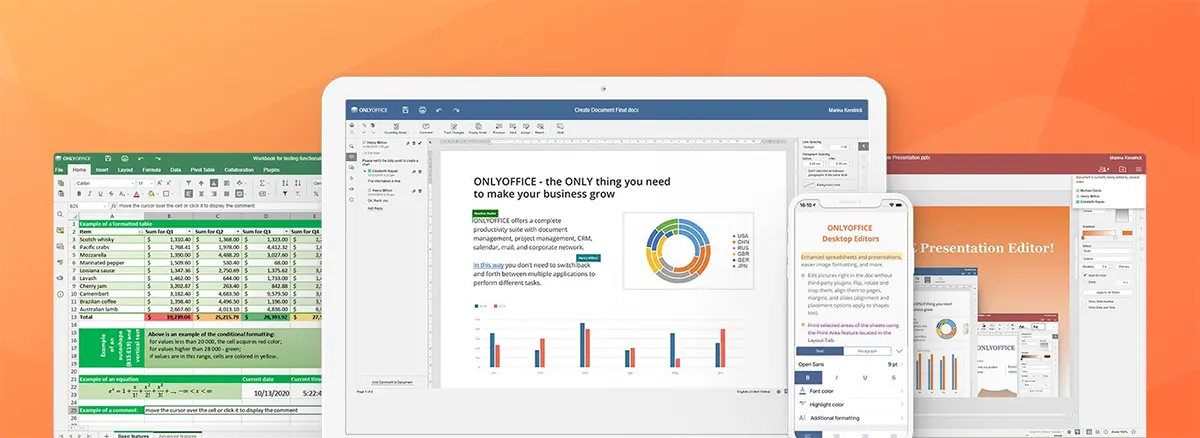Viewport: 1200px width, 438px height.
Task: Toggle Strikethrough on the phone formatting bar
Action: tap(894, 377)
